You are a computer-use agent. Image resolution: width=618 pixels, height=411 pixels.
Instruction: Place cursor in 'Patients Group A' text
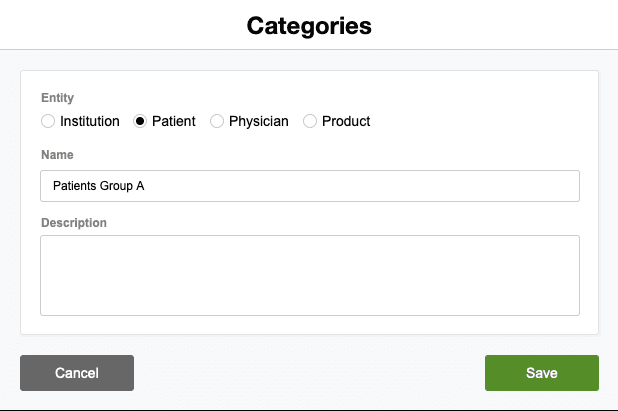click(99, 186)
